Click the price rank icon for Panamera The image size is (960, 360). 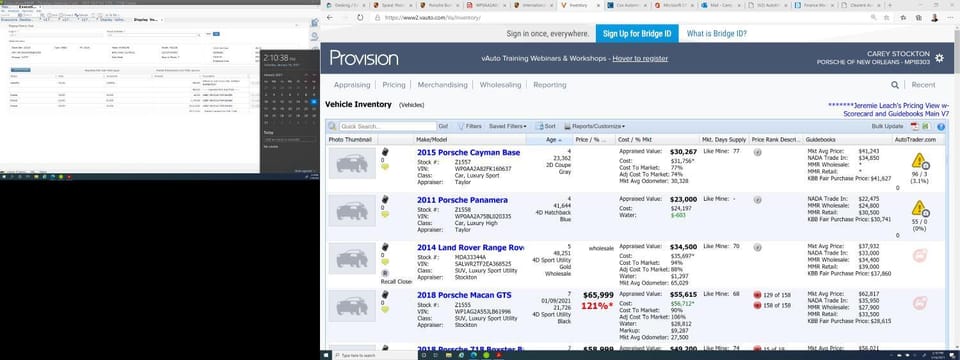[757, 200]
